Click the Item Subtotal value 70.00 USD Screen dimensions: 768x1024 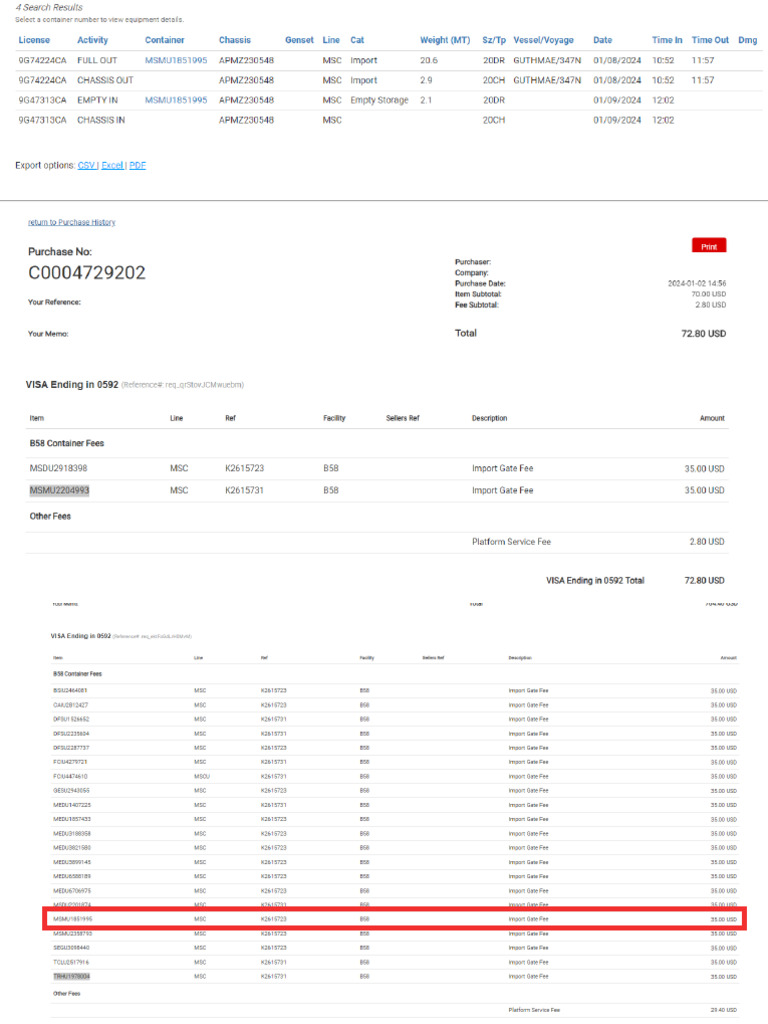point(709,294)
